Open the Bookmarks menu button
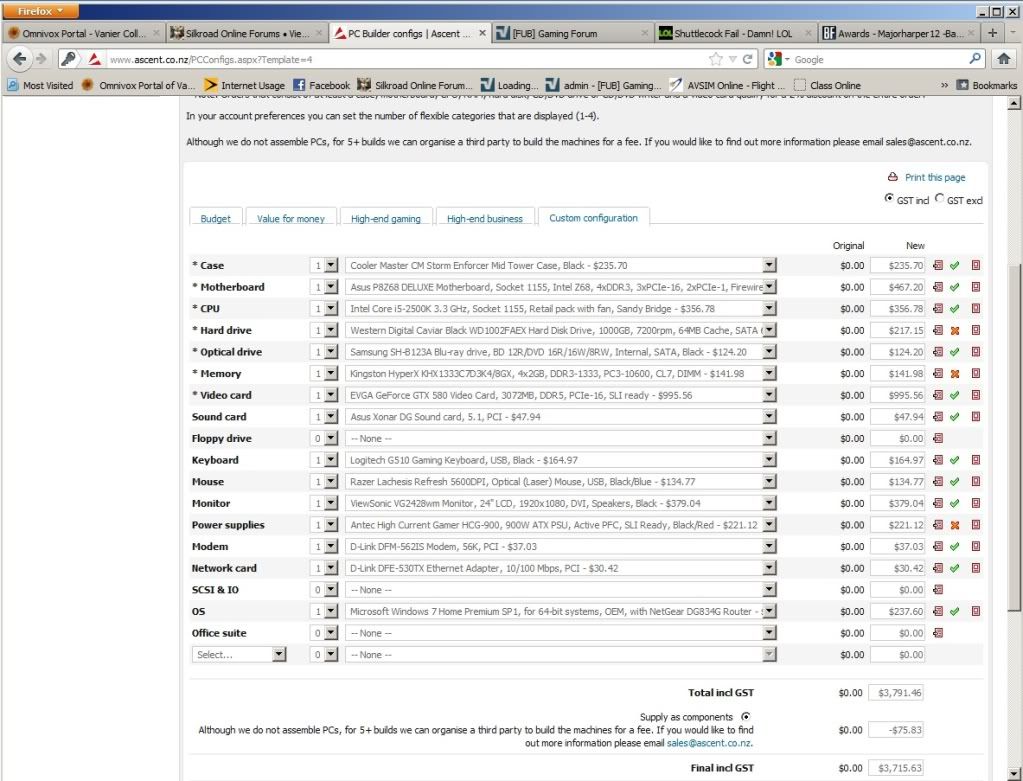This screenshot has width=1023, height=781. coord(986,85)
